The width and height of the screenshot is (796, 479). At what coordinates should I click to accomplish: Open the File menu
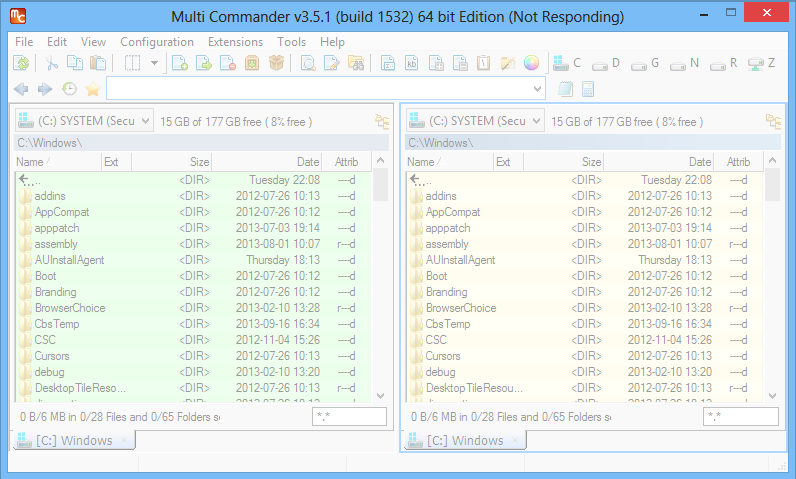click(x=24, y=42)
